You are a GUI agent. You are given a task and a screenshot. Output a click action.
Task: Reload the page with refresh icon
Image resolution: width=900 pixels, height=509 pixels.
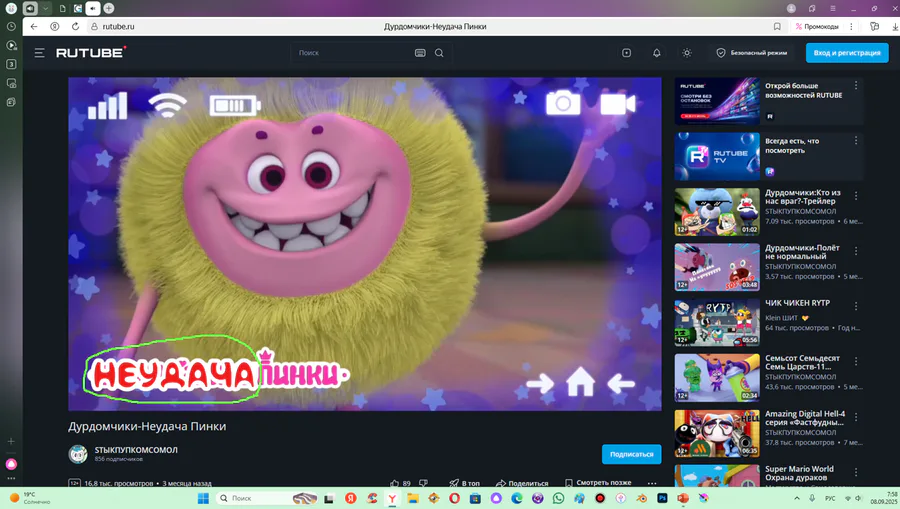point(75,26)
